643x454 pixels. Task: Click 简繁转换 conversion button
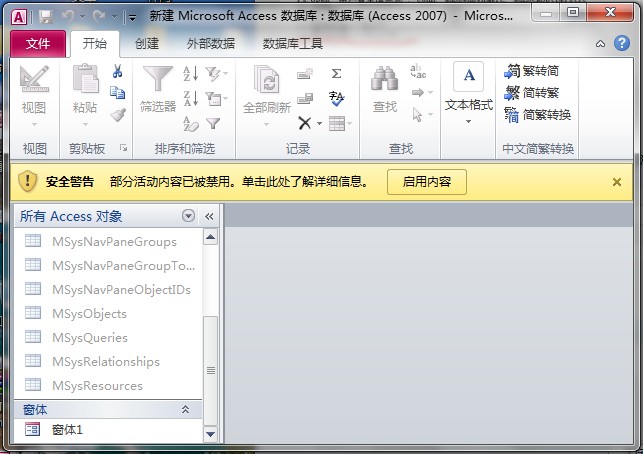[538, 115]
